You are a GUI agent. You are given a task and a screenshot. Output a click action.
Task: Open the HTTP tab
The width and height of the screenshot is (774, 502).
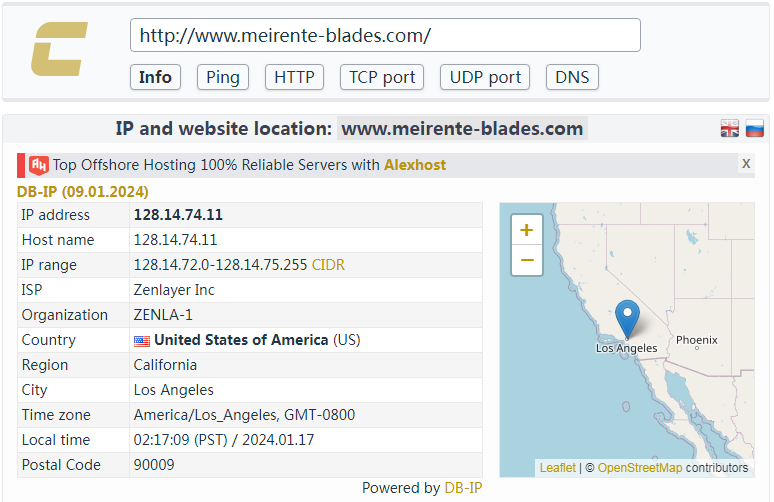point(294,77)
